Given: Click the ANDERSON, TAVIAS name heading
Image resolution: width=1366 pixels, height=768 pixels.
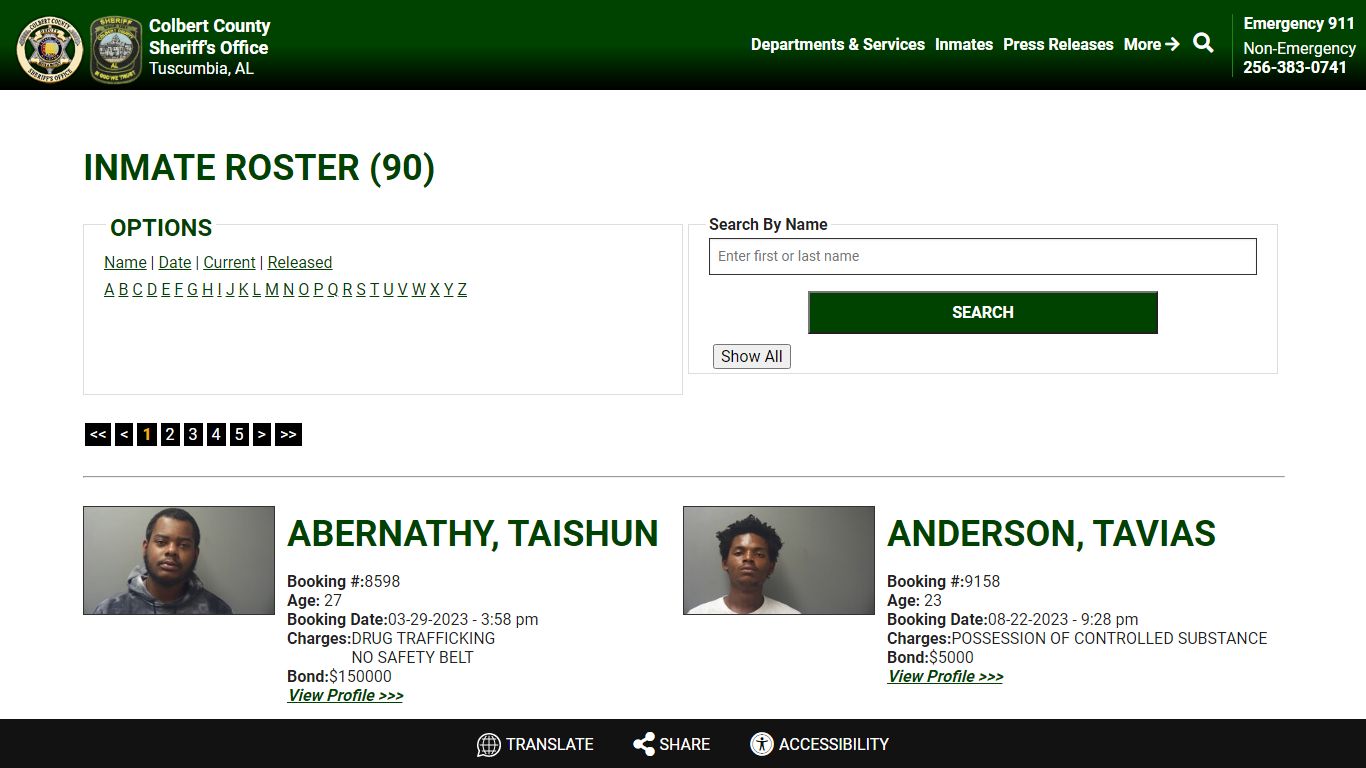Looking at the screenshot, I should click(1051, 533).
